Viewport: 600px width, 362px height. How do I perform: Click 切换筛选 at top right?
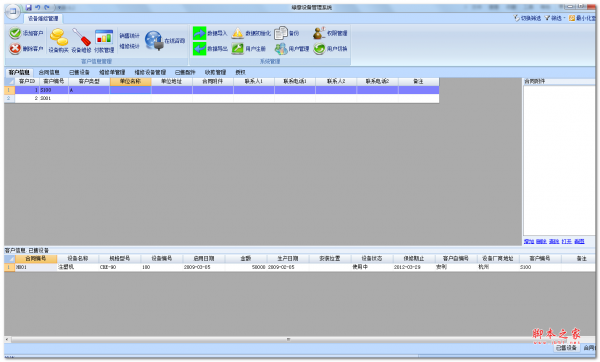click(527, 18)
